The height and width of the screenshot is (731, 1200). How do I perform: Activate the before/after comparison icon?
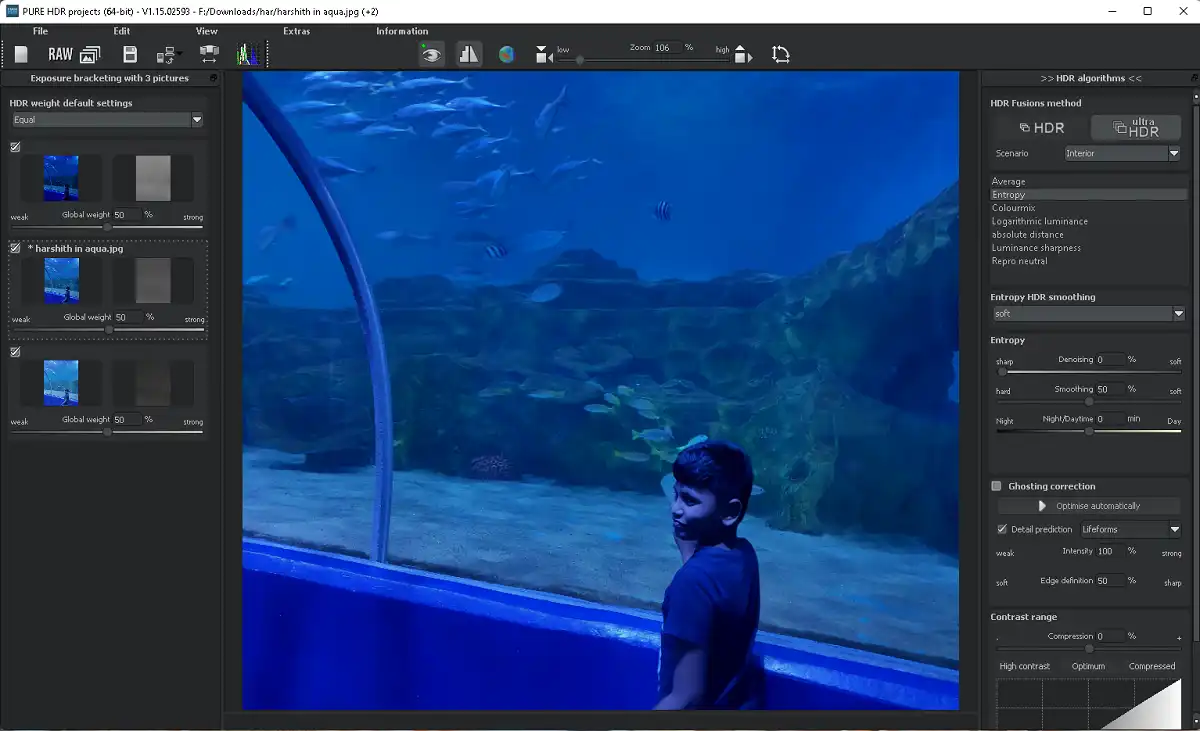point(468,55)
